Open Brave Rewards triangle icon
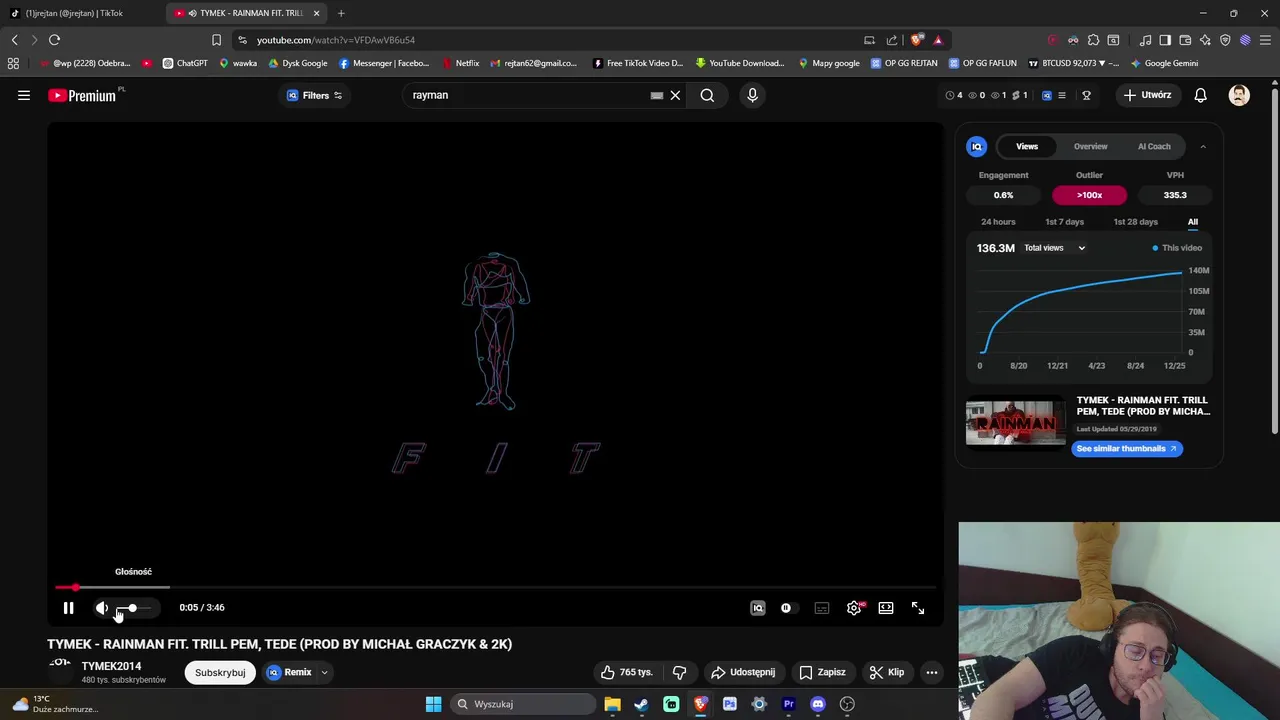The image size is (1280, 720). 938,40
